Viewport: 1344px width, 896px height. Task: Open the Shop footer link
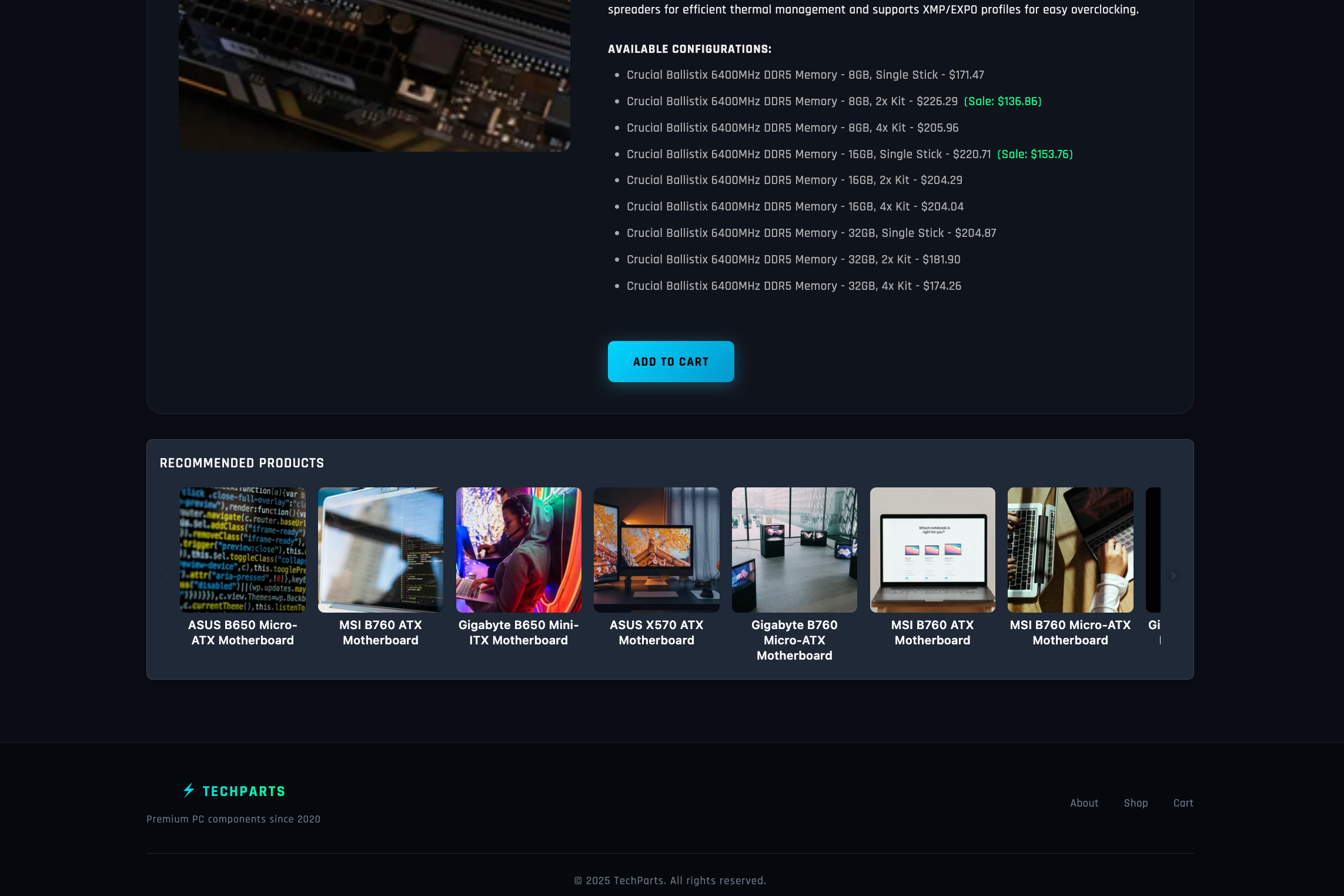pos(1135,803)
